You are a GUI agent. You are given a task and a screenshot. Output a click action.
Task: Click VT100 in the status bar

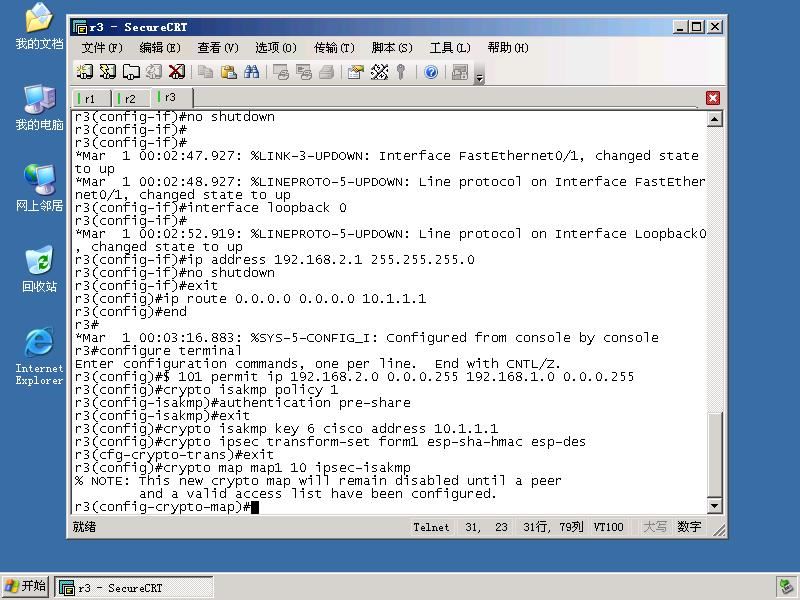click(608, 527)
